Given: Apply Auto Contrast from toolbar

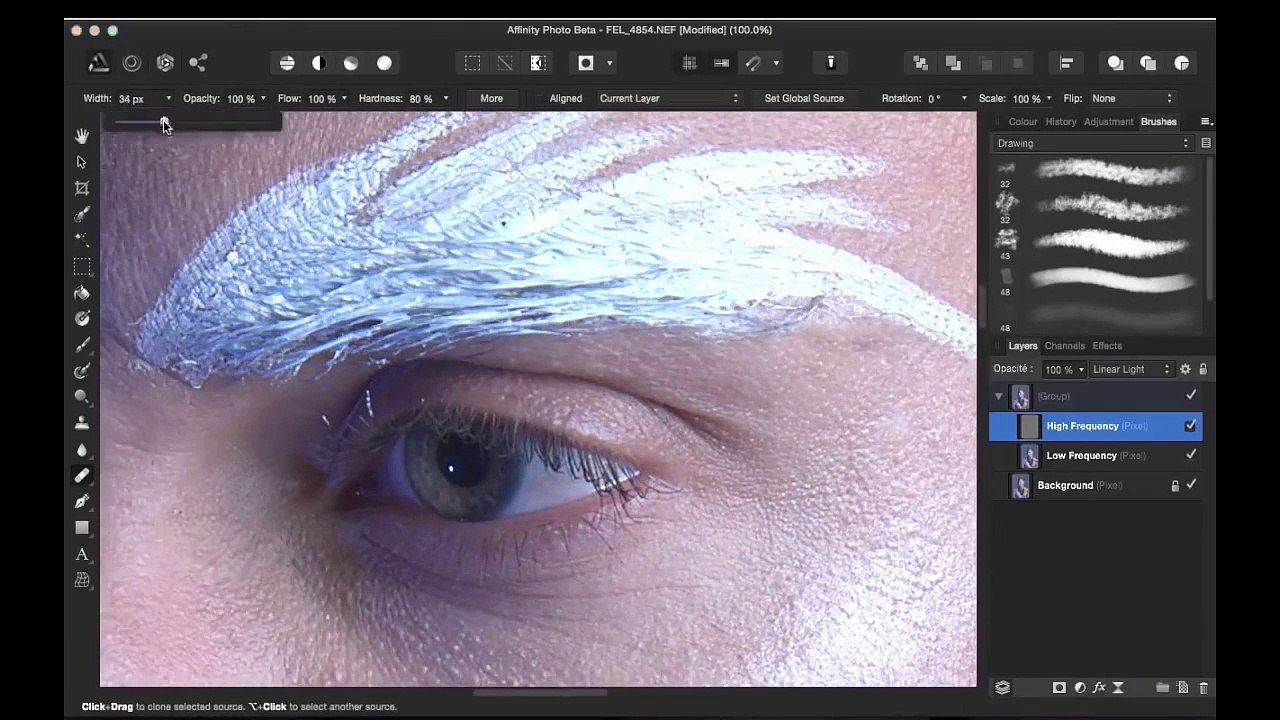Looking at the screenshot, I should [319, 63].
